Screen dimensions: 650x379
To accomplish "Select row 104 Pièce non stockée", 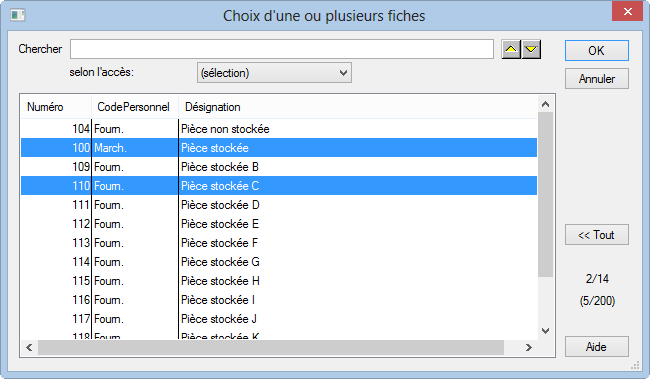I will [279, 129].
